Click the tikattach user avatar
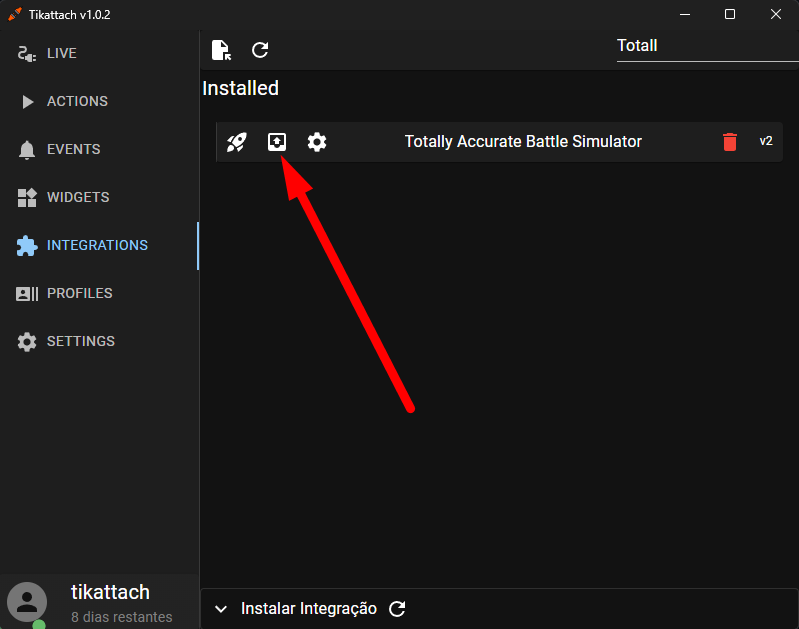Image resolution: width=799 pixels, height=629 pixels. point(27,602)
